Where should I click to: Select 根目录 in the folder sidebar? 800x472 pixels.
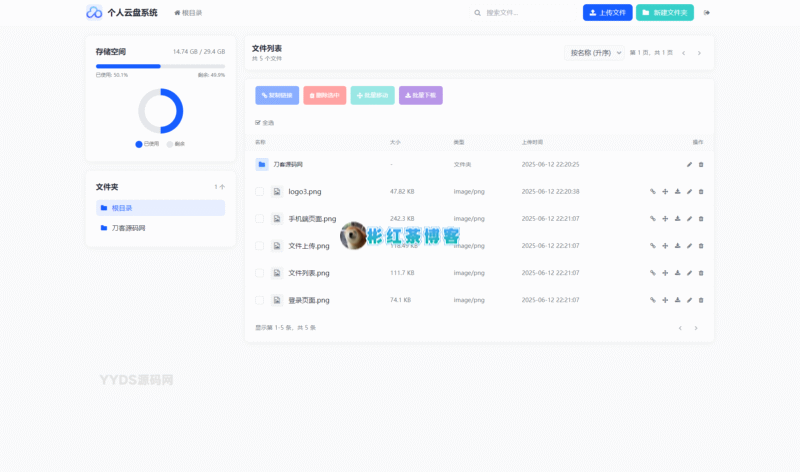(x=160, y=208)
